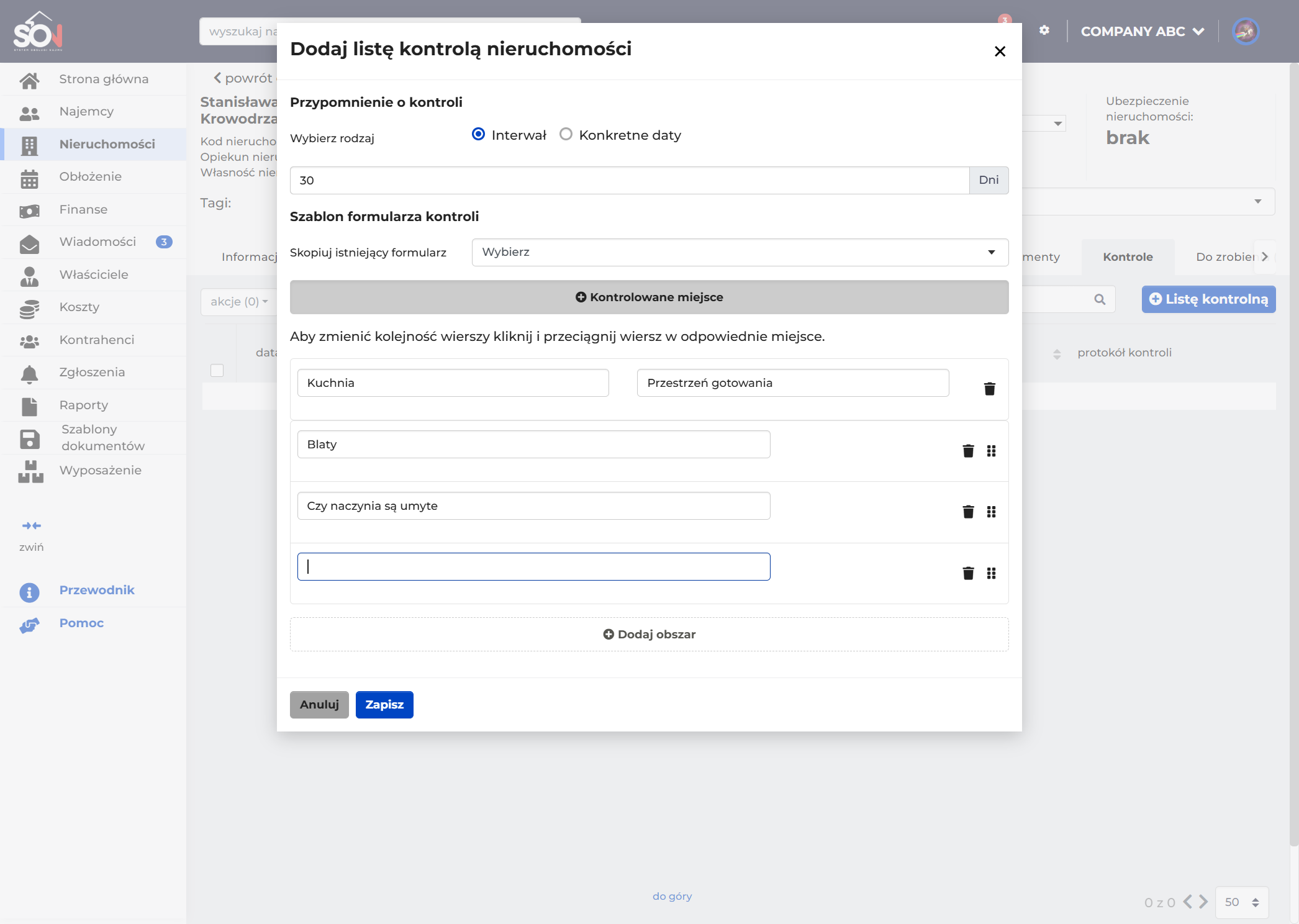Click Dodaj obszar button
Viewport: 1299px width, 924px height.
point(649,635)
